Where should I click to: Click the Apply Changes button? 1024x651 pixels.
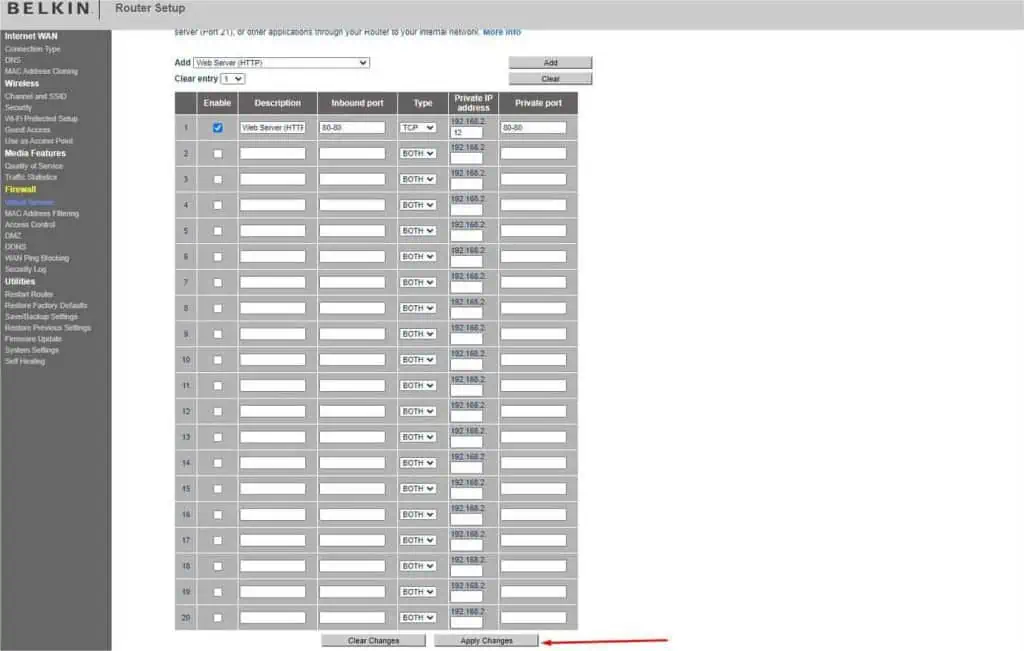click(486, 639)
